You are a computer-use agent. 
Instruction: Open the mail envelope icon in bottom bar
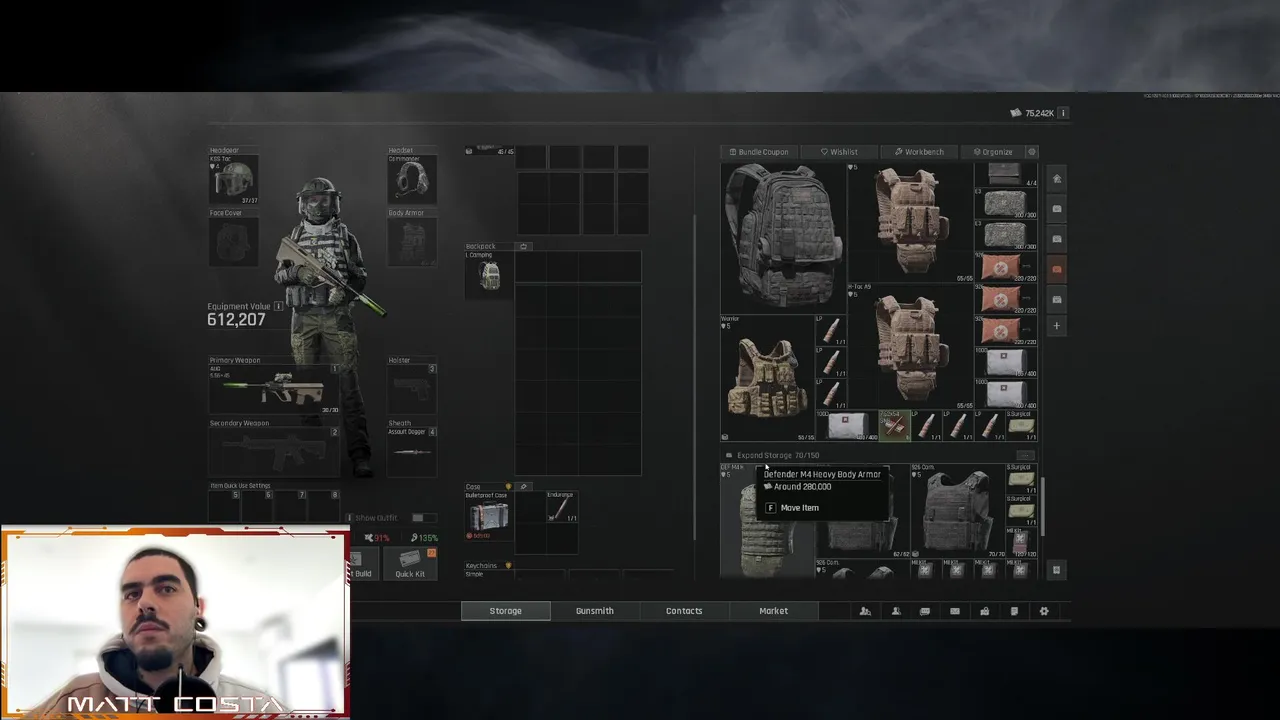(955, 611)
